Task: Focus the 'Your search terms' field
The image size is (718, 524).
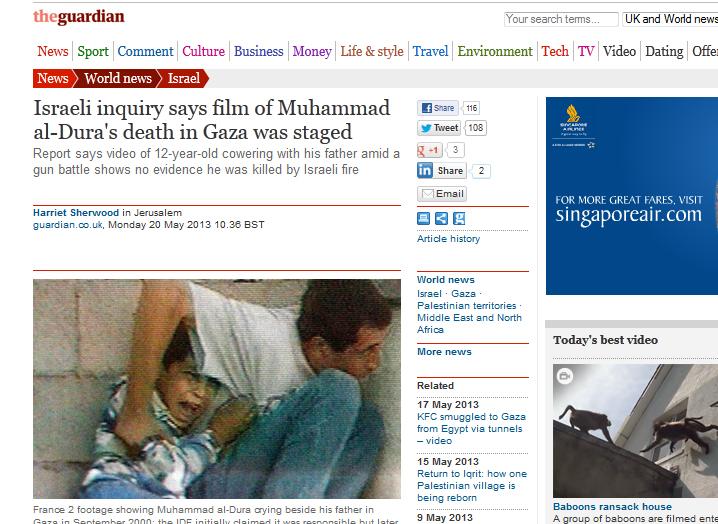Action: [561, 19]
